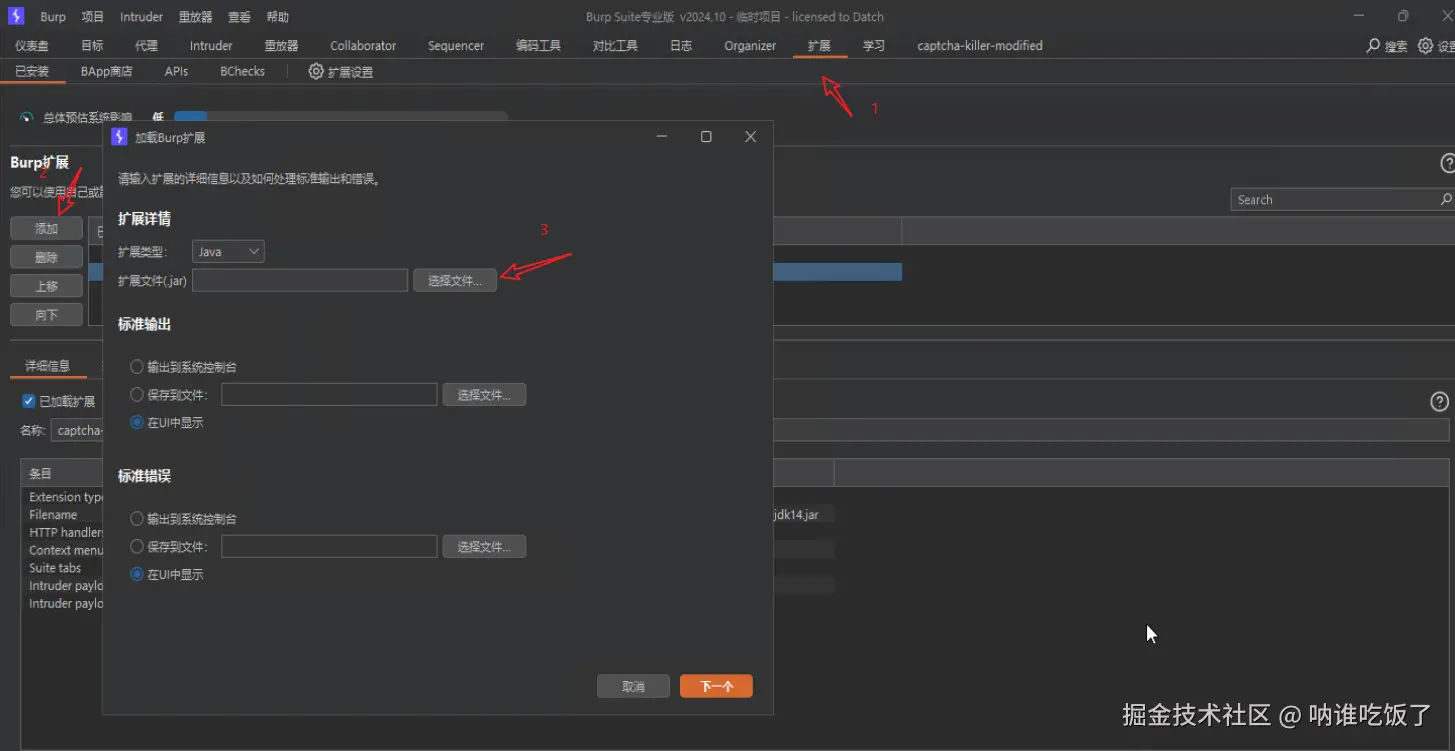This screenshot has width=1455, height=751.
Task: Select 标准输出 在UI中显示 radio
Action: pos(137,423)
